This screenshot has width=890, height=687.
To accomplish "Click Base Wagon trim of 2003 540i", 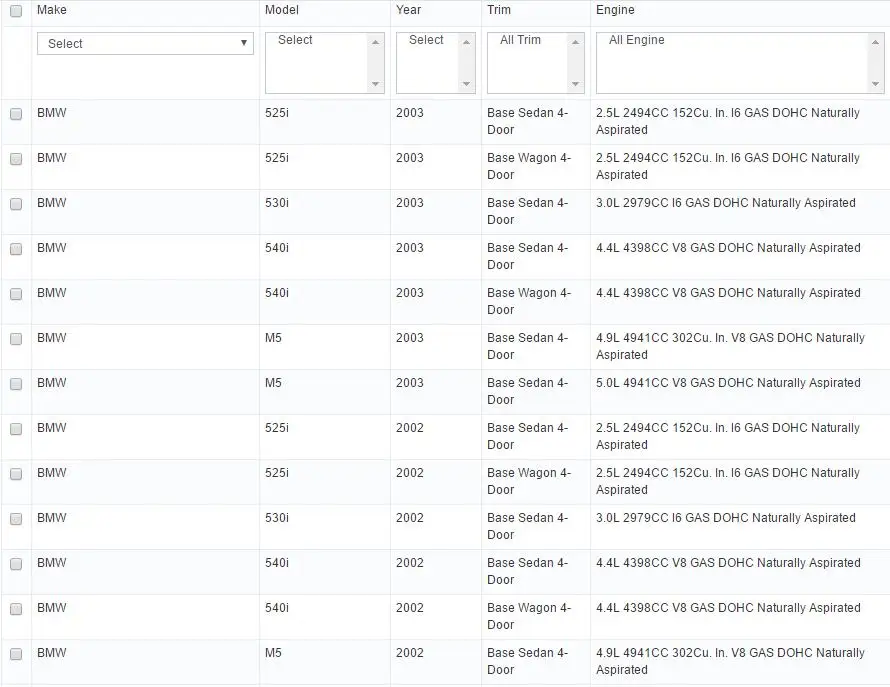I will (x=529, y=301).
